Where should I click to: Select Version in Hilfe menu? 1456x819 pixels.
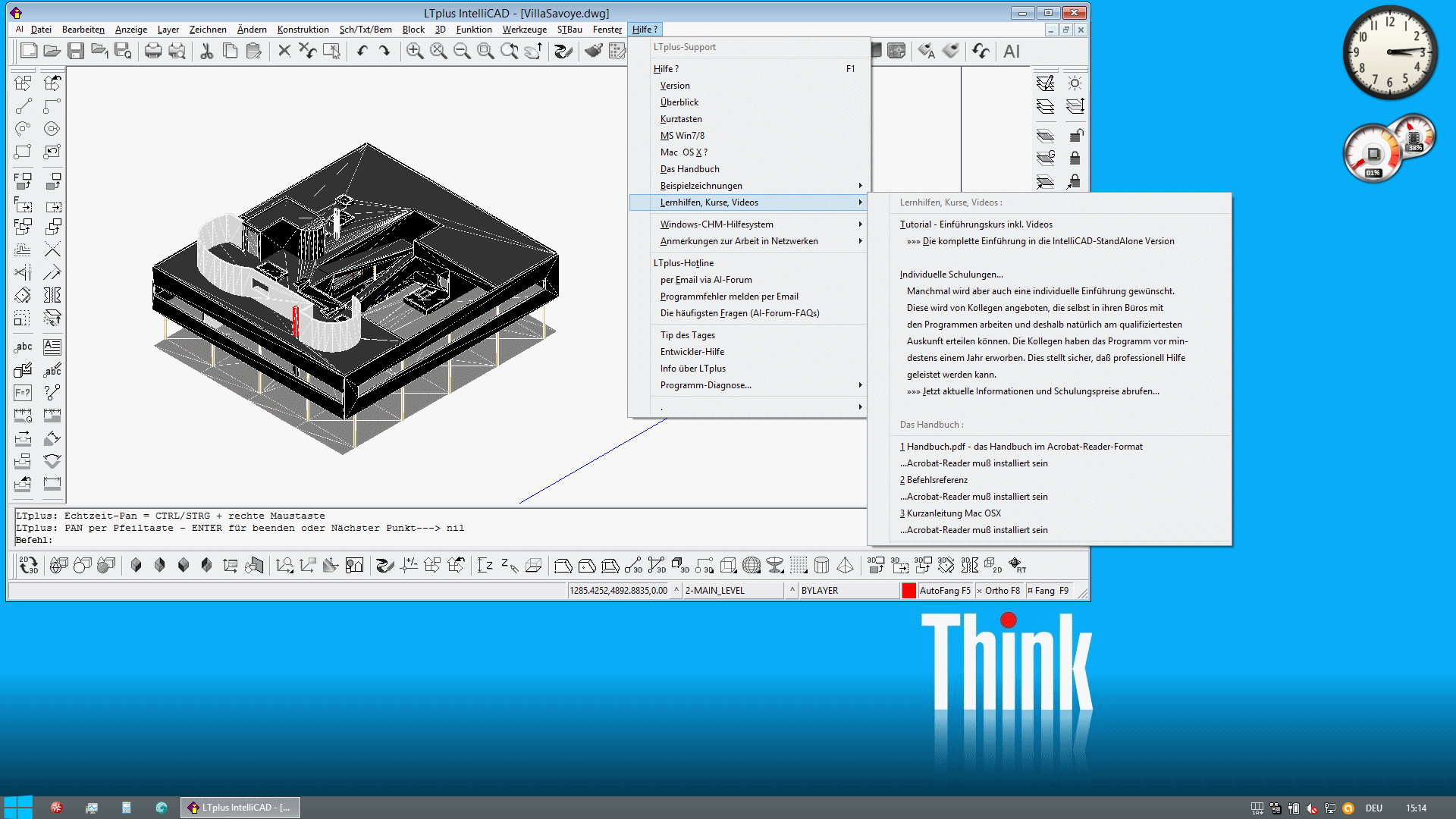748,86
